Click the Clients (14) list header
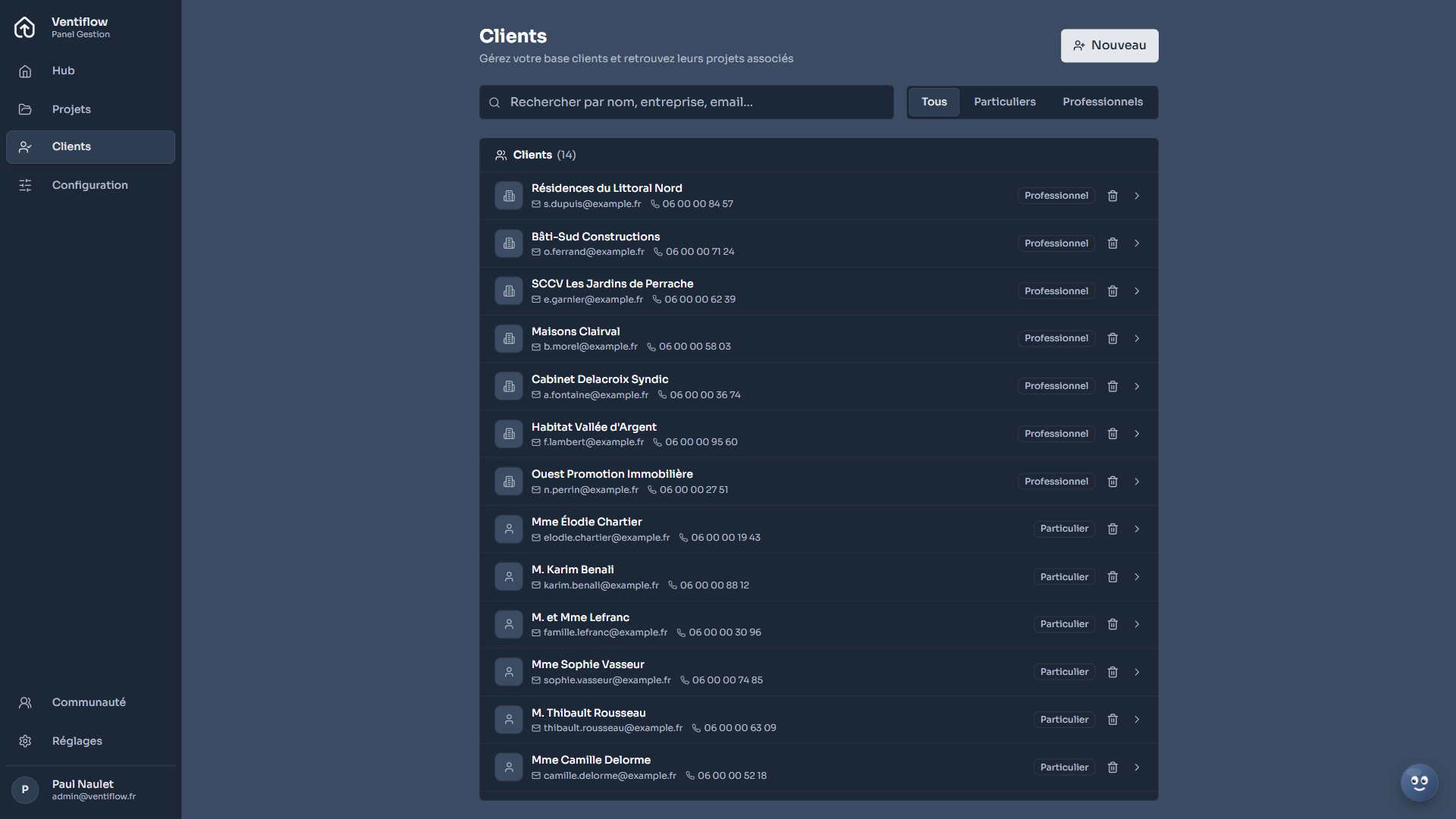 pyautogui.click(x=535, y=155)
